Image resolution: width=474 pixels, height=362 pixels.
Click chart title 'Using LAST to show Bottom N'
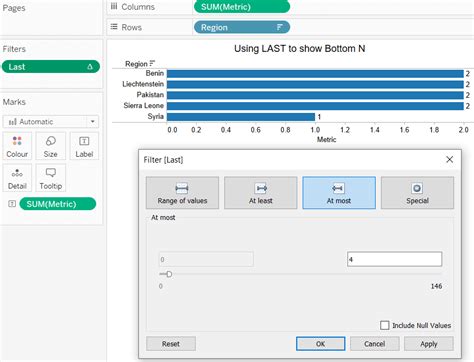(300, 49)
